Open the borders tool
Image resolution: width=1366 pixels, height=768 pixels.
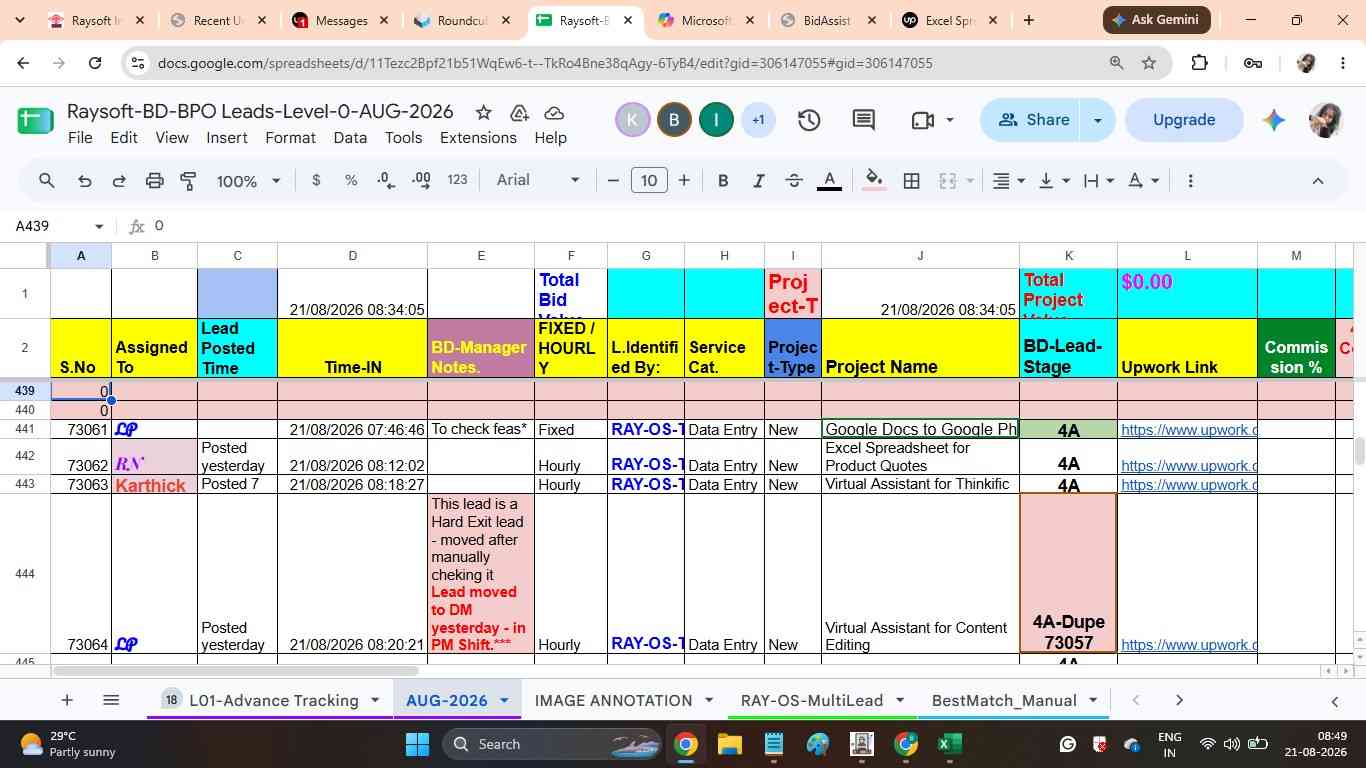[911, 181]
